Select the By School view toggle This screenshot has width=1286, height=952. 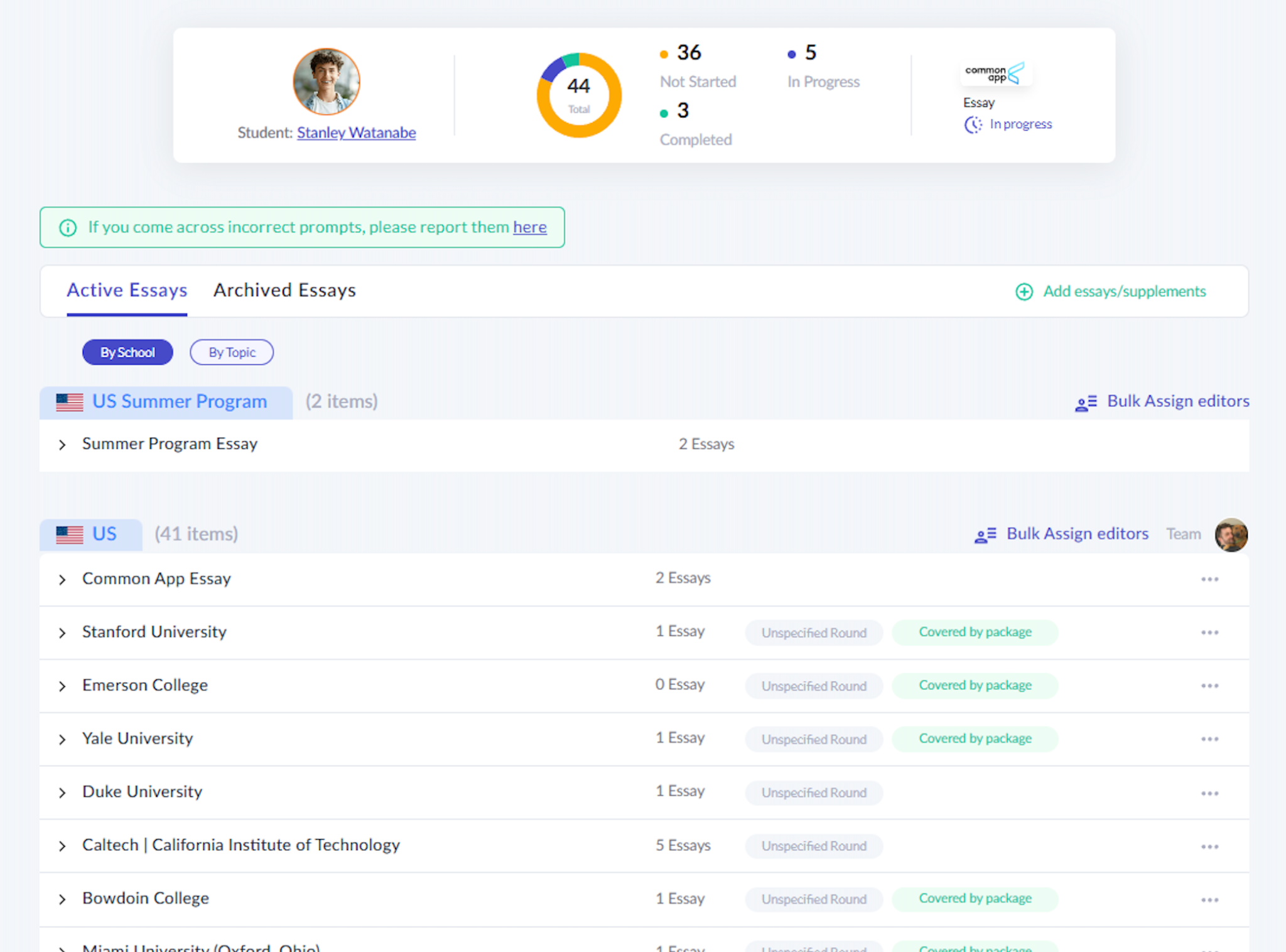[127, 352]
